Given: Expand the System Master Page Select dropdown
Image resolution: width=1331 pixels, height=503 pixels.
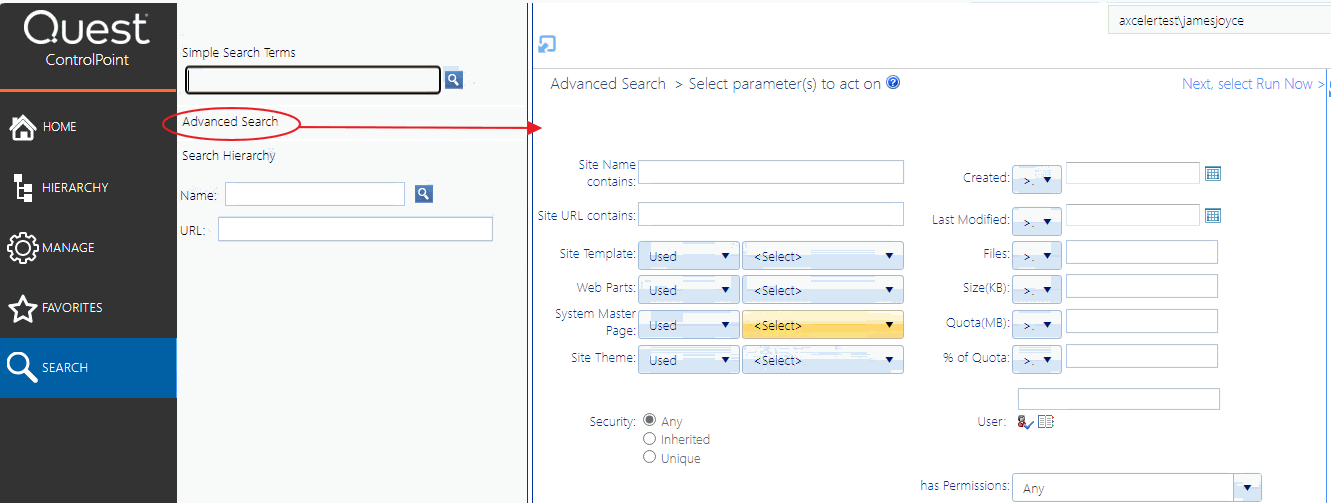Looking at the screenshot, I should click(823, 325).
